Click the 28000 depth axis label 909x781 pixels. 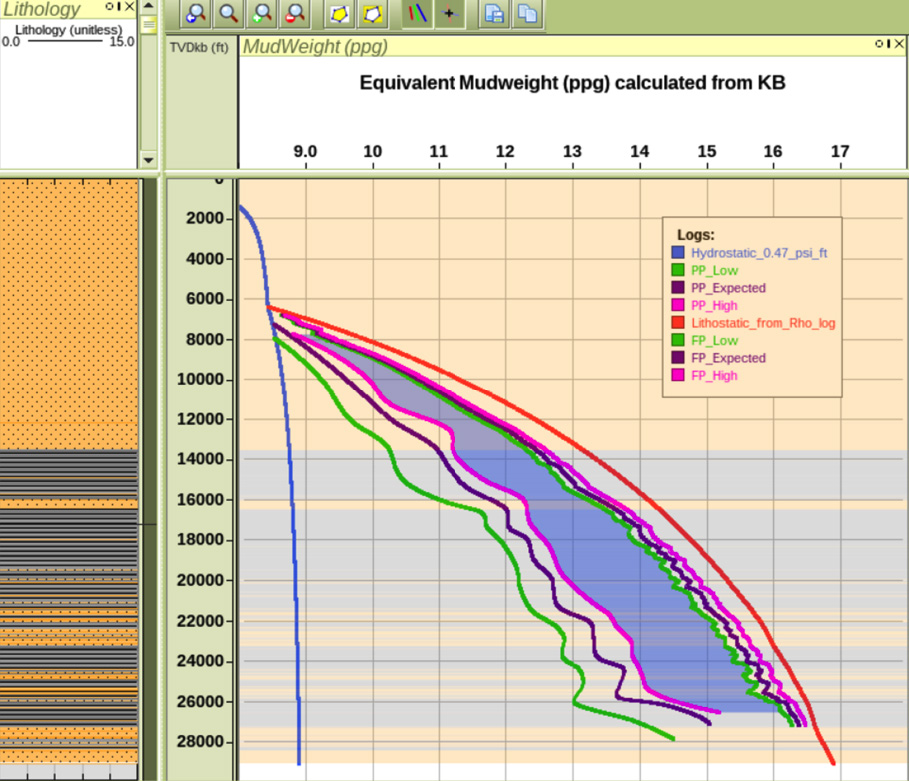tap(200, 742)
